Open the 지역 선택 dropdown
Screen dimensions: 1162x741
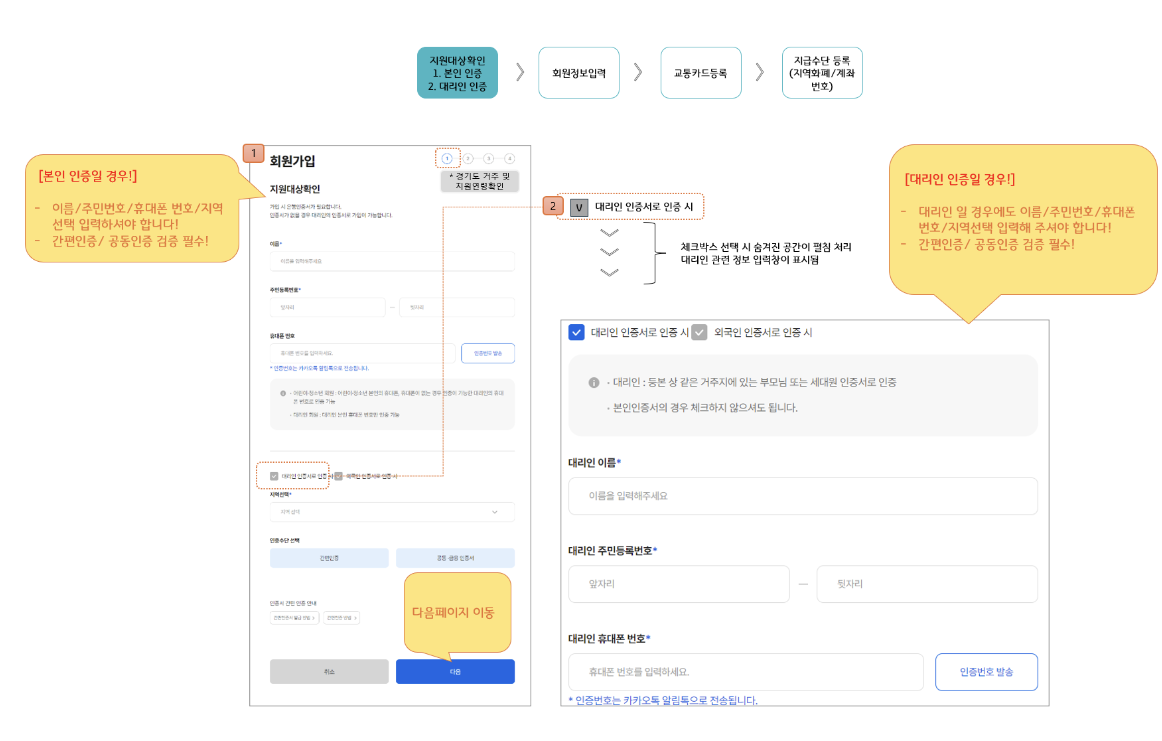tap(391, 513)
